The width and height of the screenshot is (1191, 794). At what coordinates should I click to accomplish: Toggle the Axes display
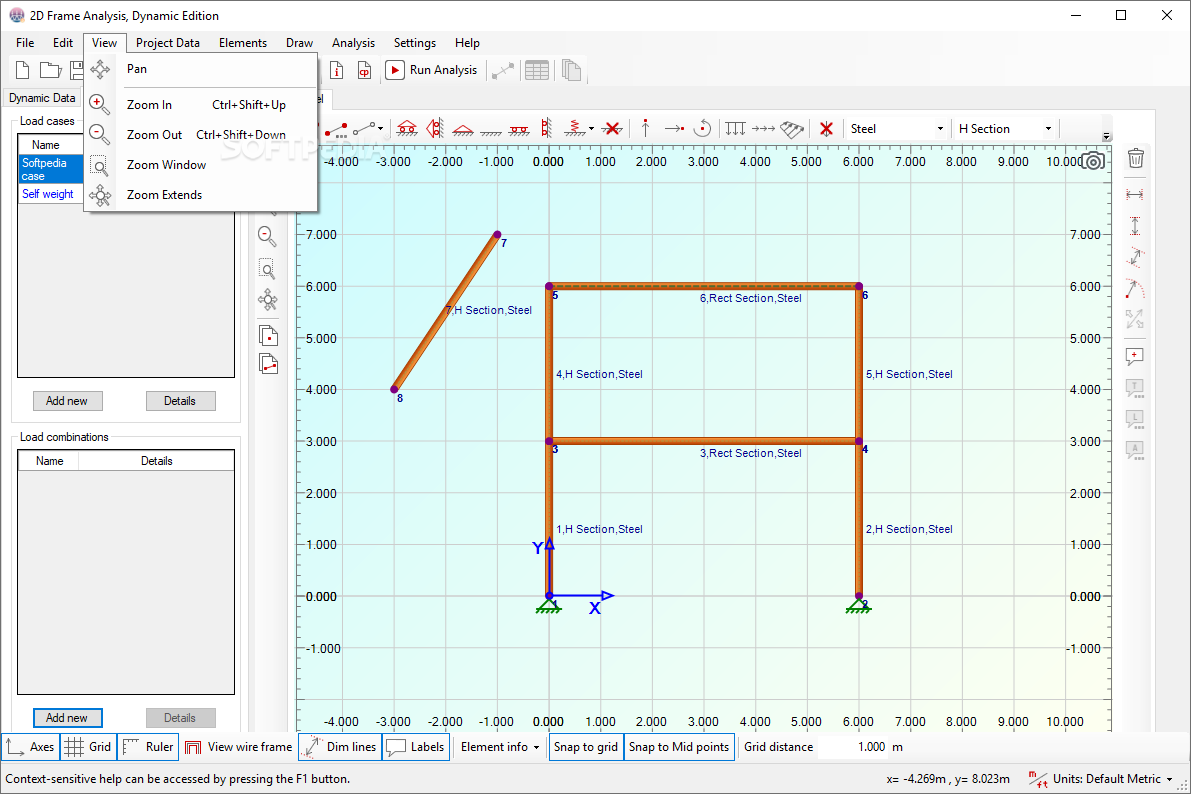click(x=30, y=747)
